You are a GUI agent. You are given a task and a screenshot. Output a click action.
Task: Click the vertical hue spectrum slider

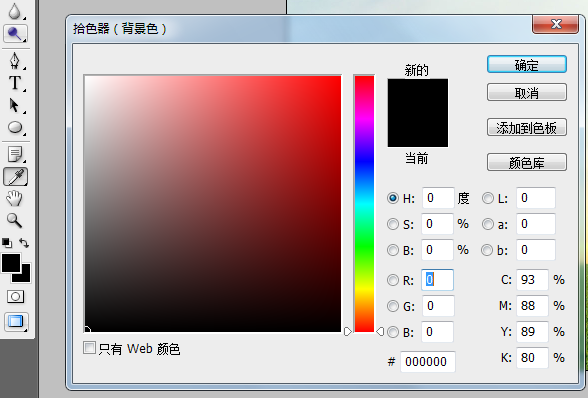[364, 204]
